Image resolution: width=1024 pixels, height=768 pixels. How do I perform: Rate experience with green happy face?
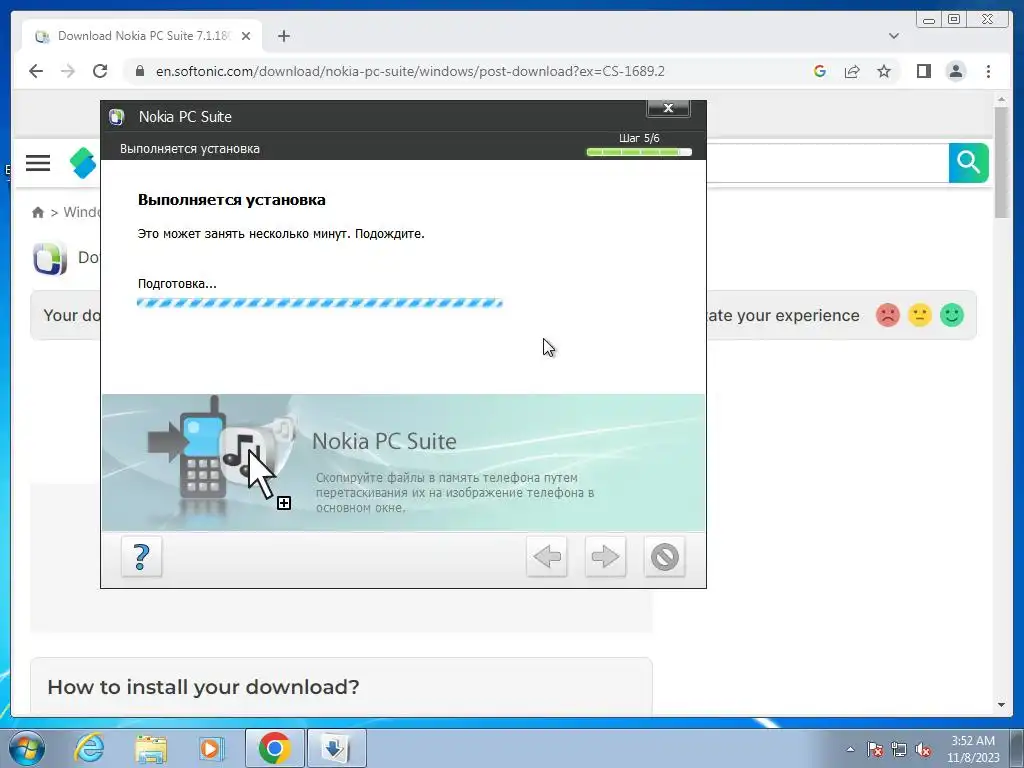click(952, 315)
